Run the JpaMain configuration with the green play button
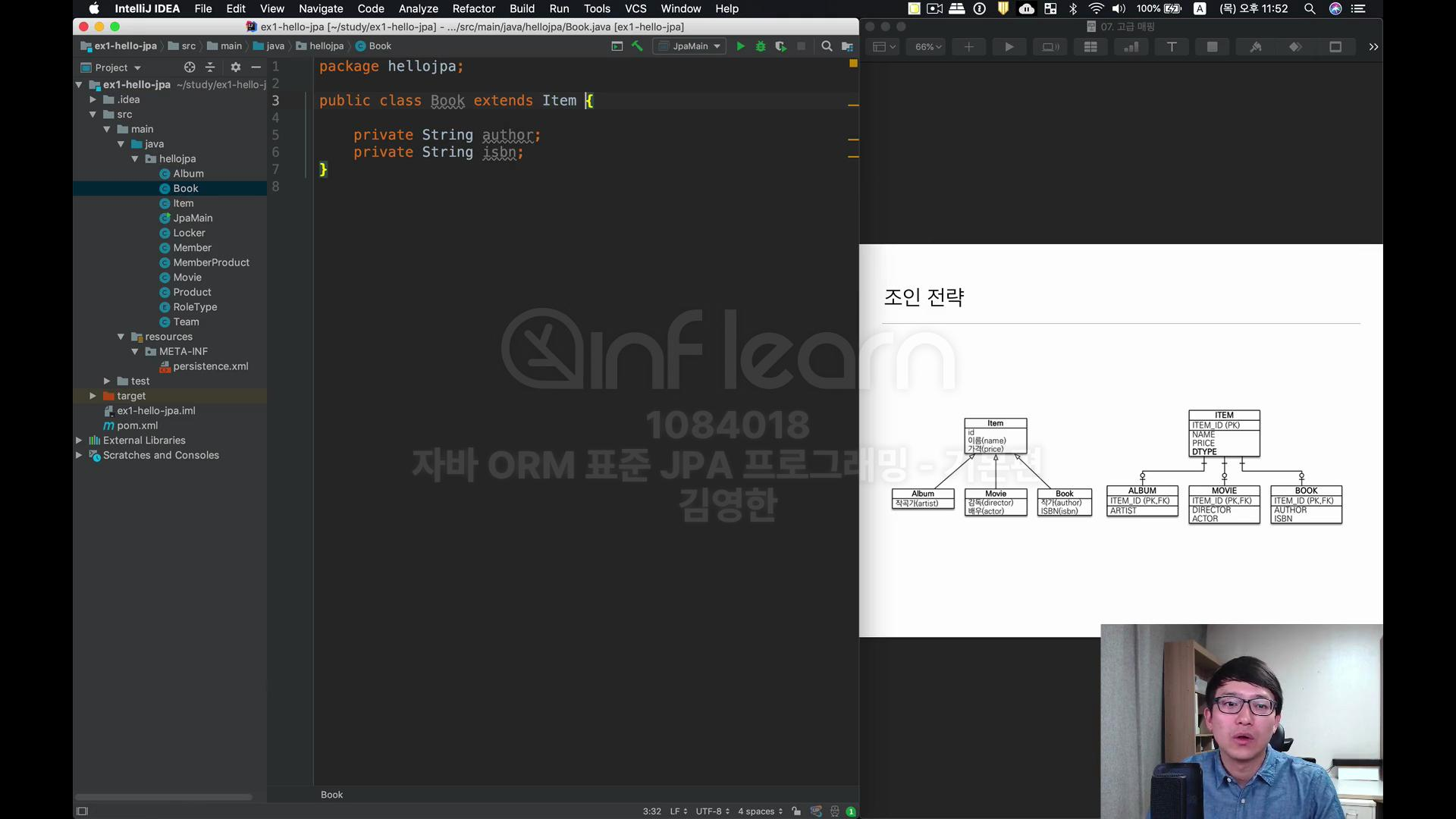 [x=740, y=46]
